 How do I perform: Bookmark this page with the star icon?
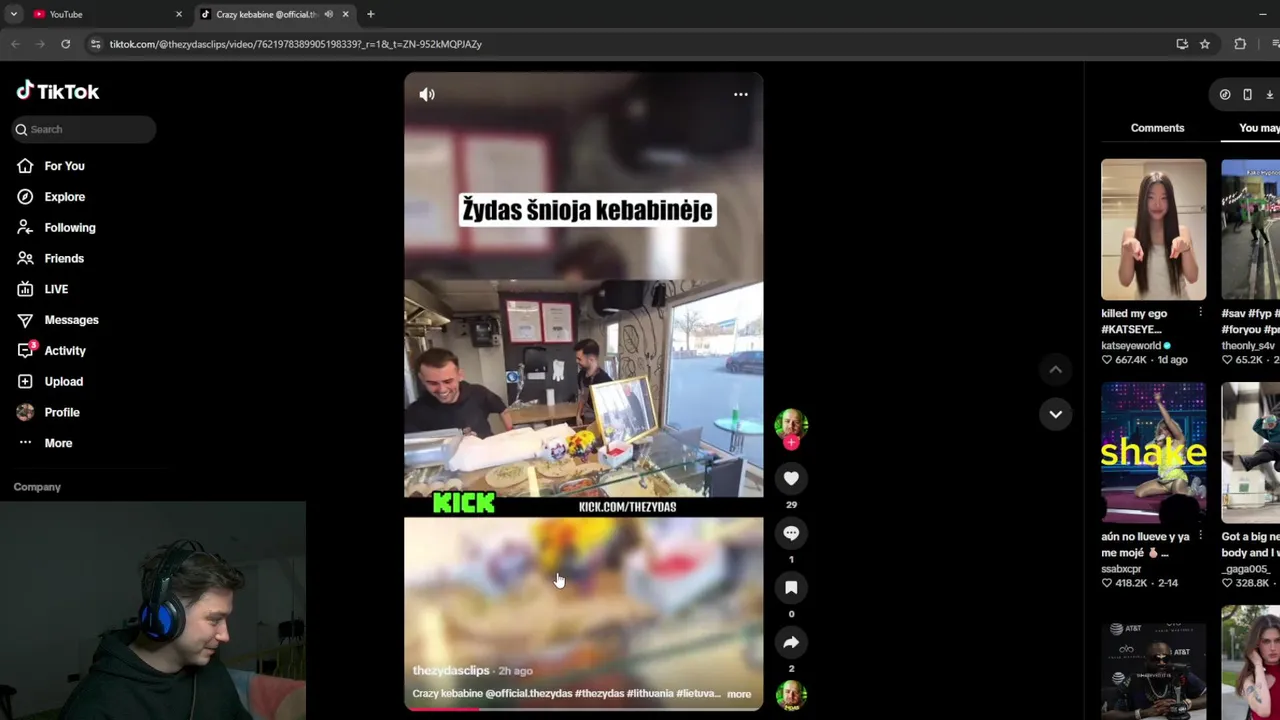click(x=1205, y=44)
